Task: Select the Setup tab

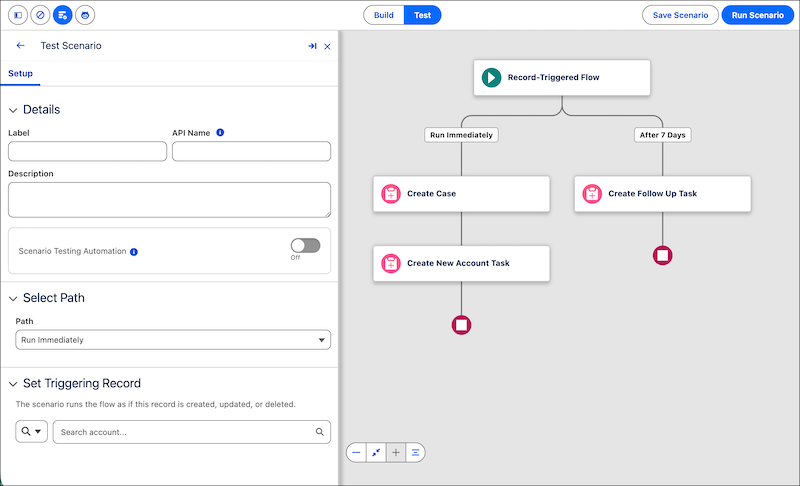Action: (20, 73)
